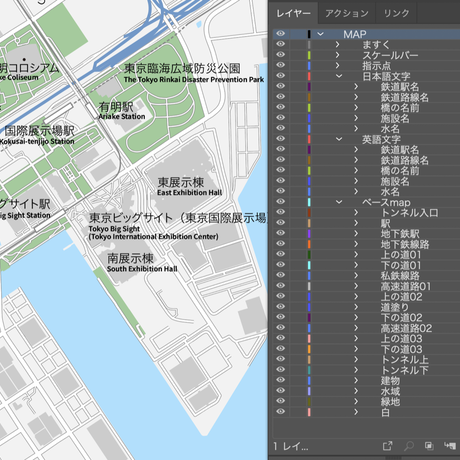Click the 国際展示場駅 station label

click(39, 131)
